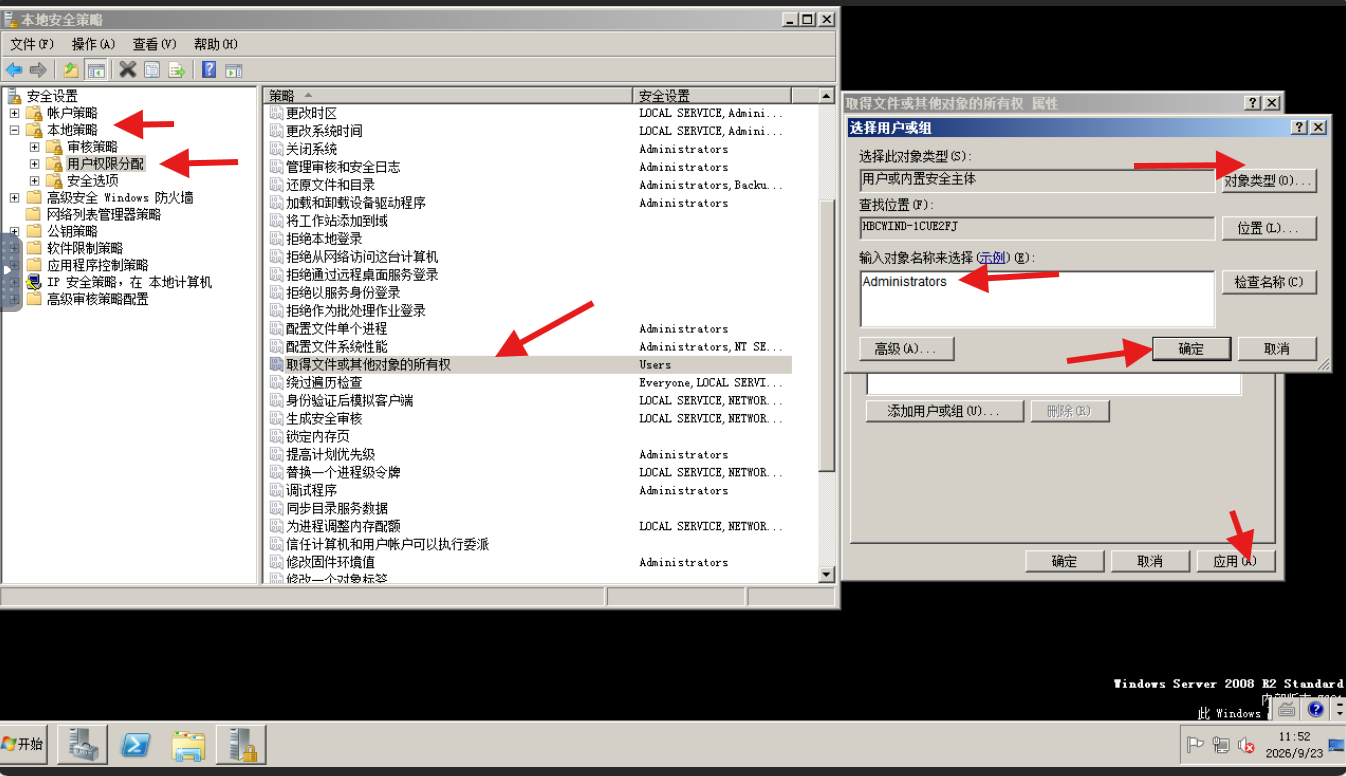Open the 查看(V) menu
This screenshot has width=1346, height=776.
point(154,44)
